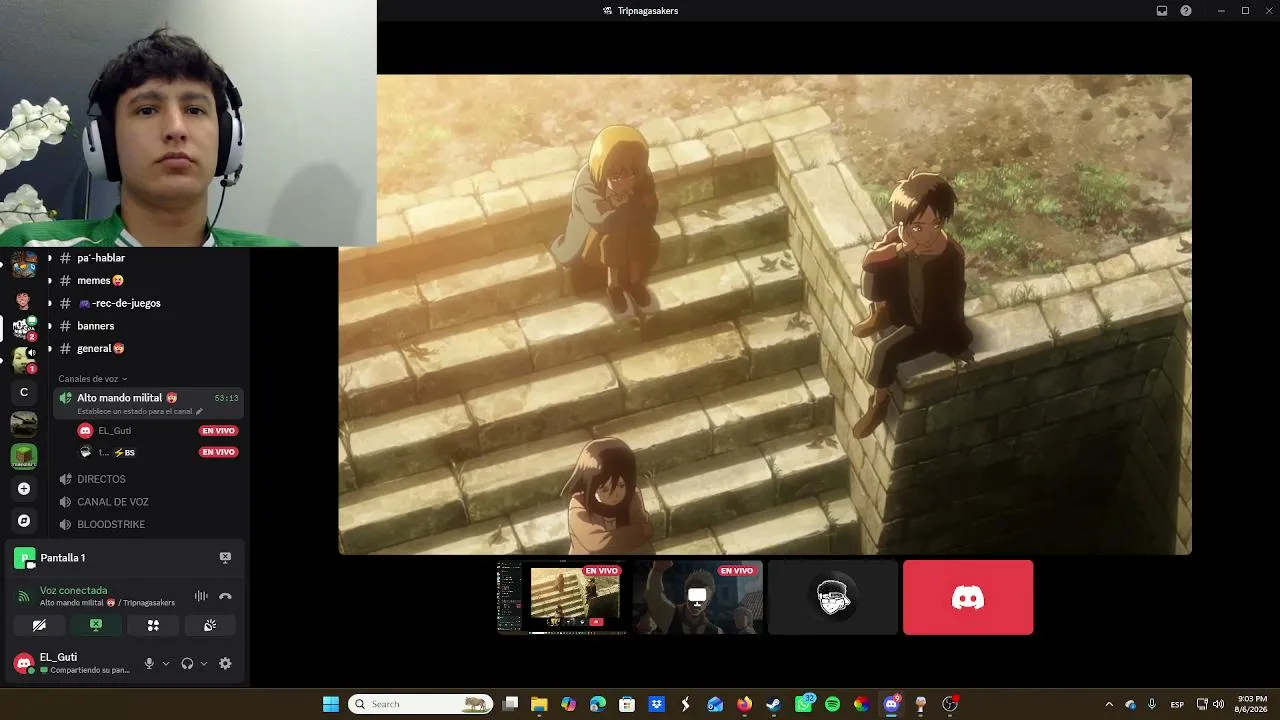Open Microsoft Store from the taskbar

pyautogui.click(x=627, y=704)
